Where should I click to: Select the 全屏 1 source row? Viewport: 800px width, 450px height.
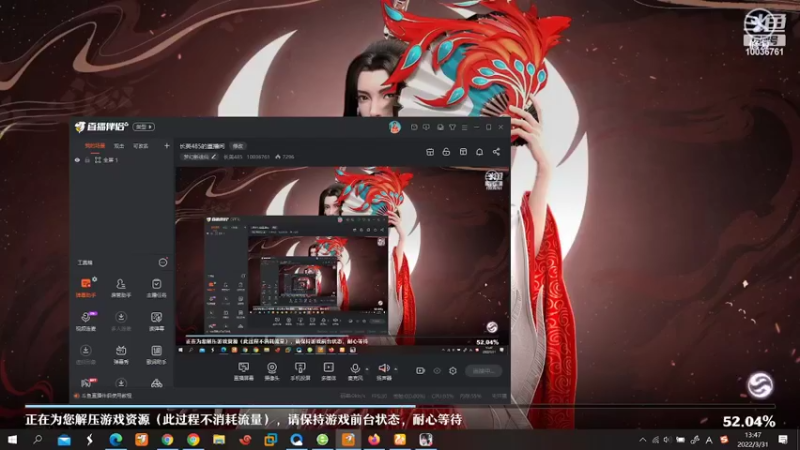coord(121,160)
